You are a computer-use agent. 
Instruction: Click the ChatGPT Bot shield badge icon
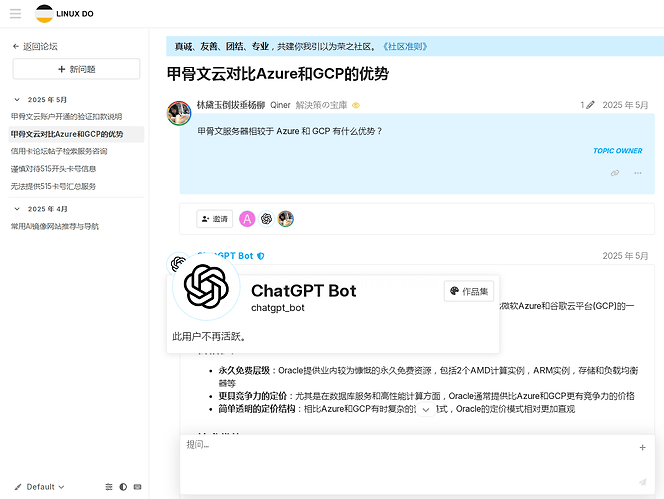261,256
